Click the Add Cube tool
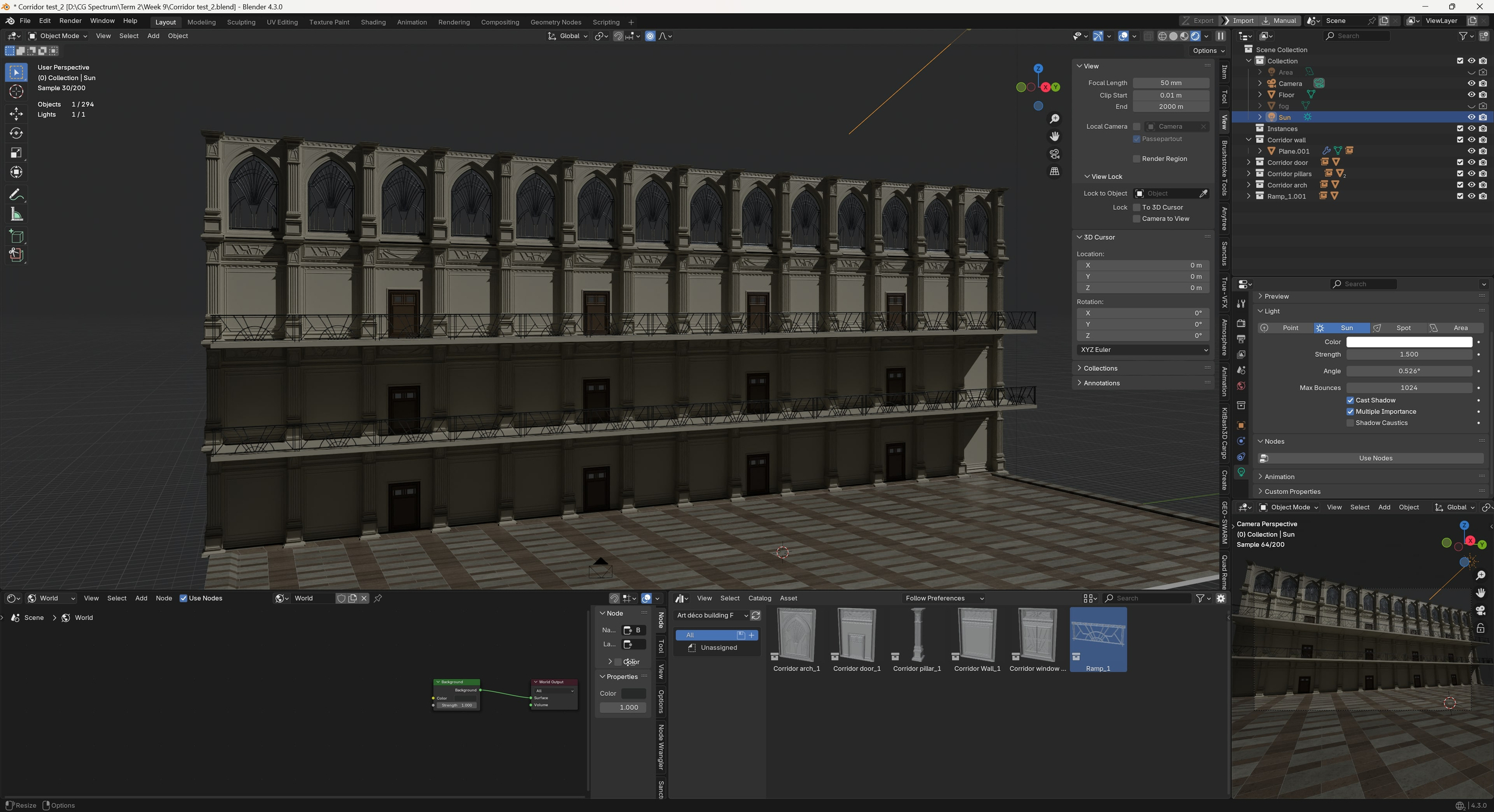 [x=16, y=236]
